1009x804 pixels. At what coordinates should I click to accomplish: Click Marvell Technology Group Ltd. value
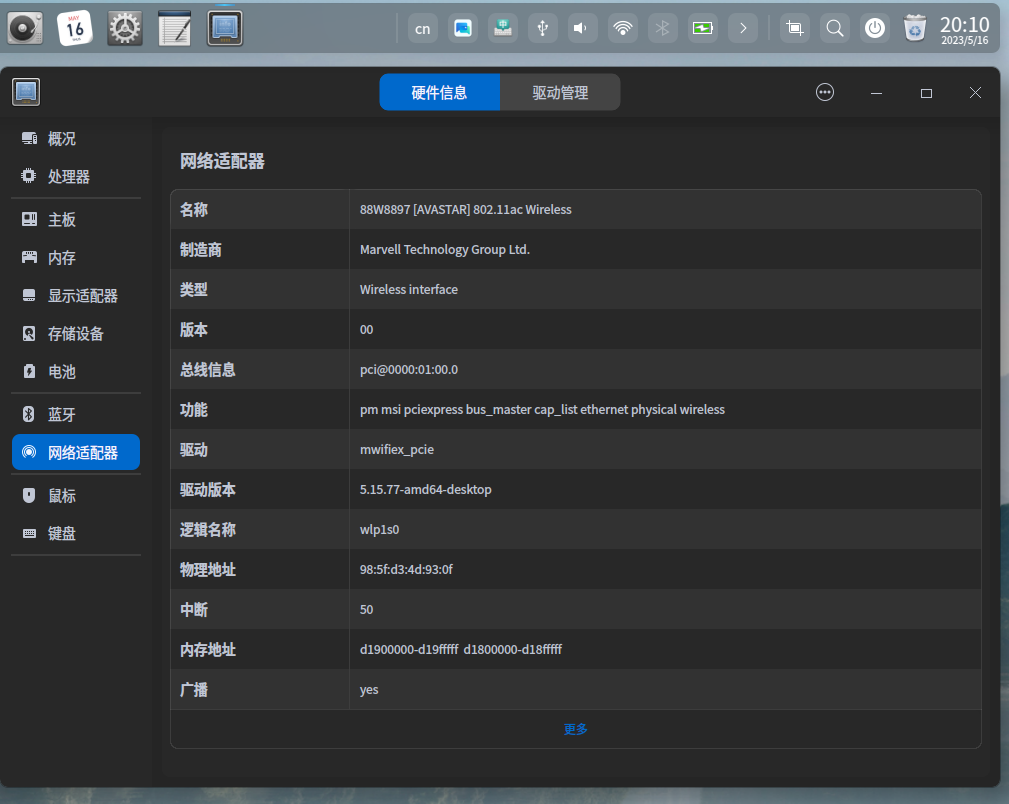pyautogui.click(x=445, y=249)
